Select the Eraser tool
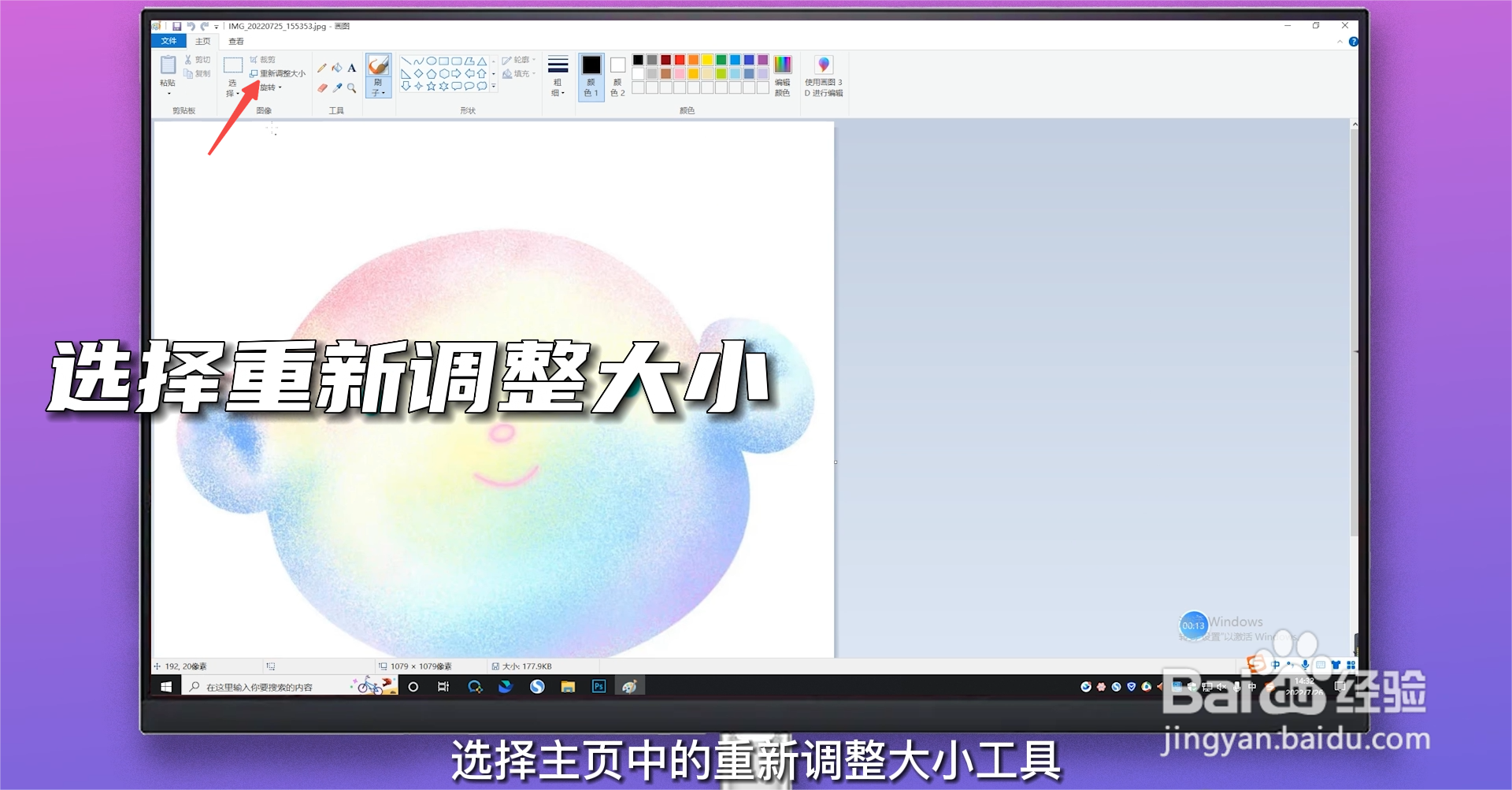The image size is (1512, 790). (x=322, y=88)
